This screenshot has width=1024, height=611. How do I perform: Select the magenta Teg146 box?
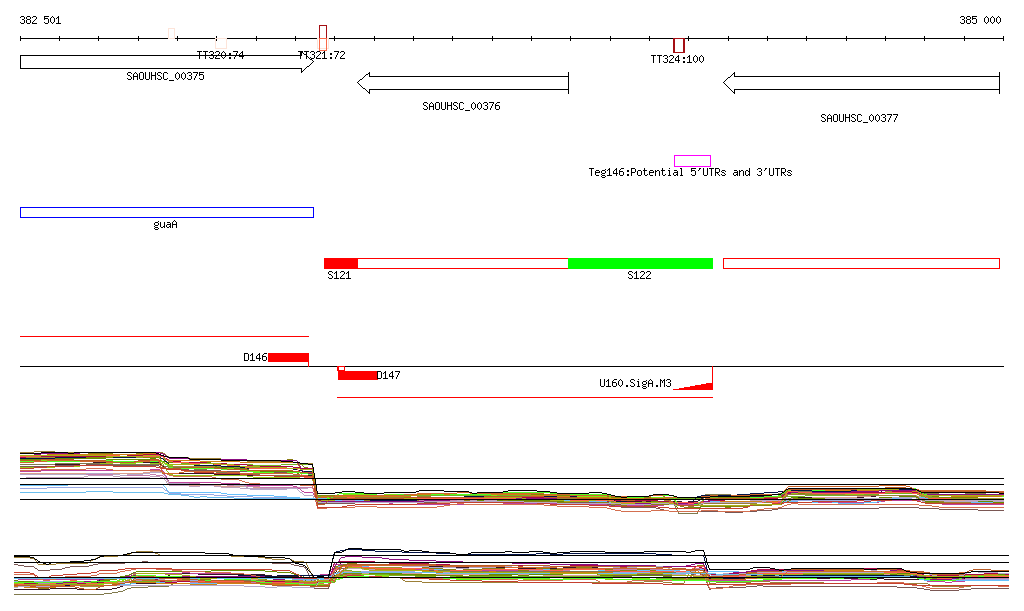(692, 161)
